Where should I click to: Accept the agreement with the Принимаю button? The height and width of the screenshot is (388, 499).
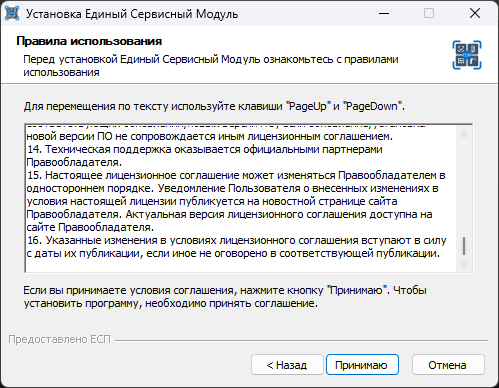coord(362,365)
